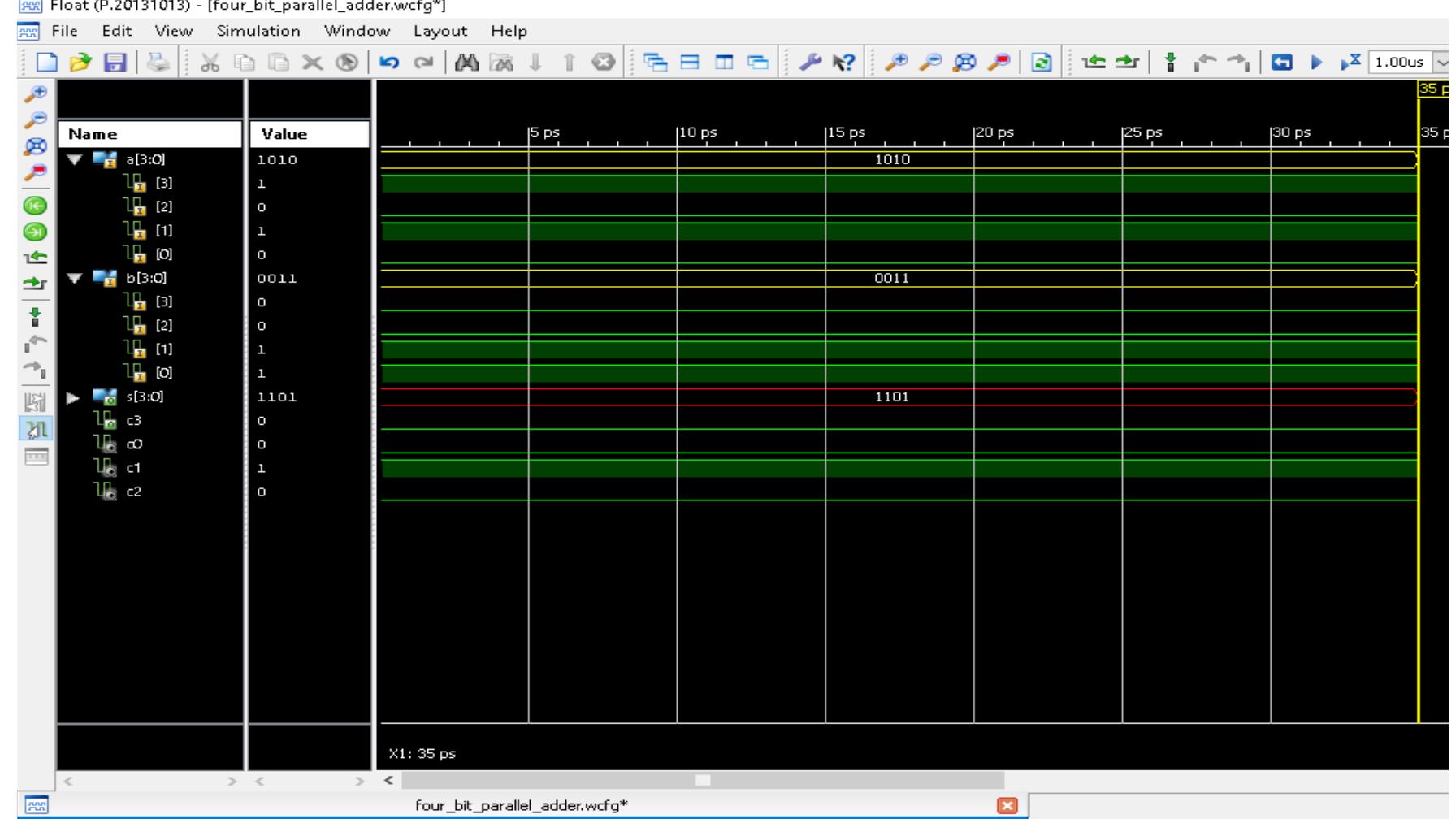This screenshot has height=832, width=1456.
Task: Click the waveform horizontal scrollbar thumb
Action: click(x=704, y=781)
